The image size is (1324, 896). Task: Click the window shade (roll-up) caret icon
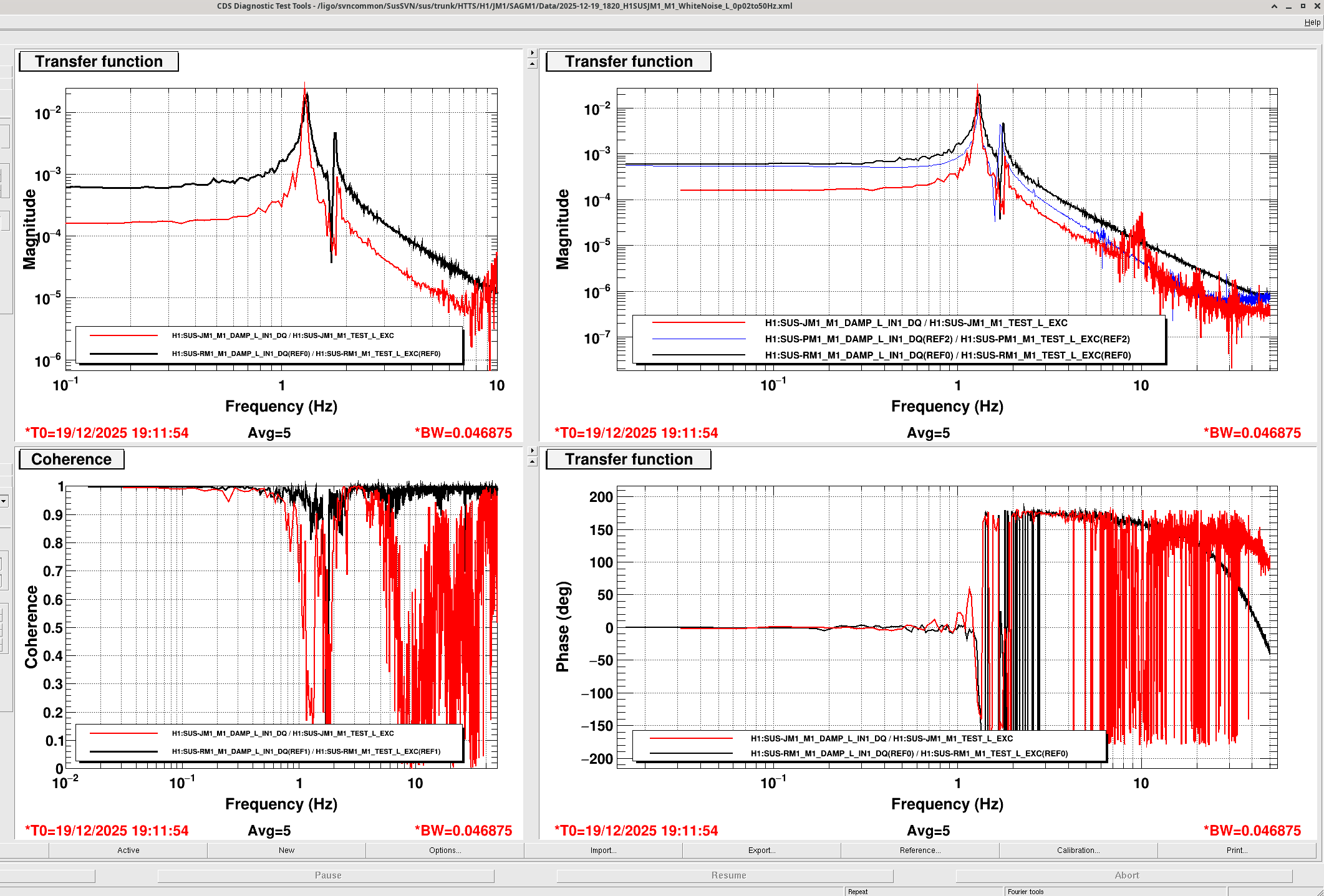click(x=1274, y=6)
